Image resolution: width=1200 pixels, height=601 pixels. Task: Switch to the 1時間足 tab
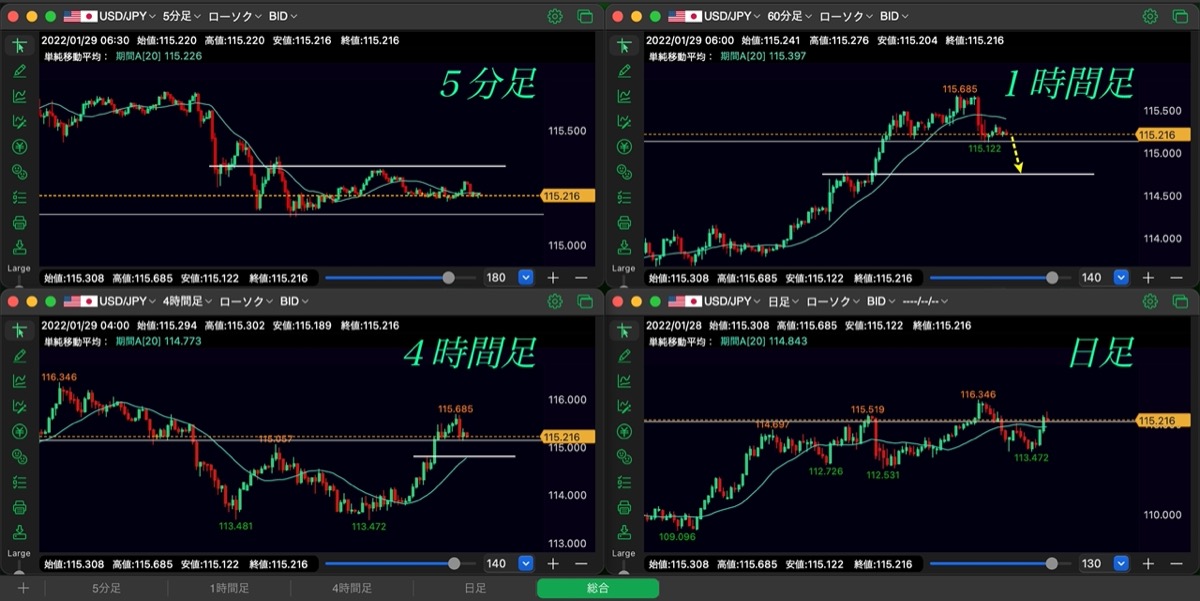click(x=229, y=588)
